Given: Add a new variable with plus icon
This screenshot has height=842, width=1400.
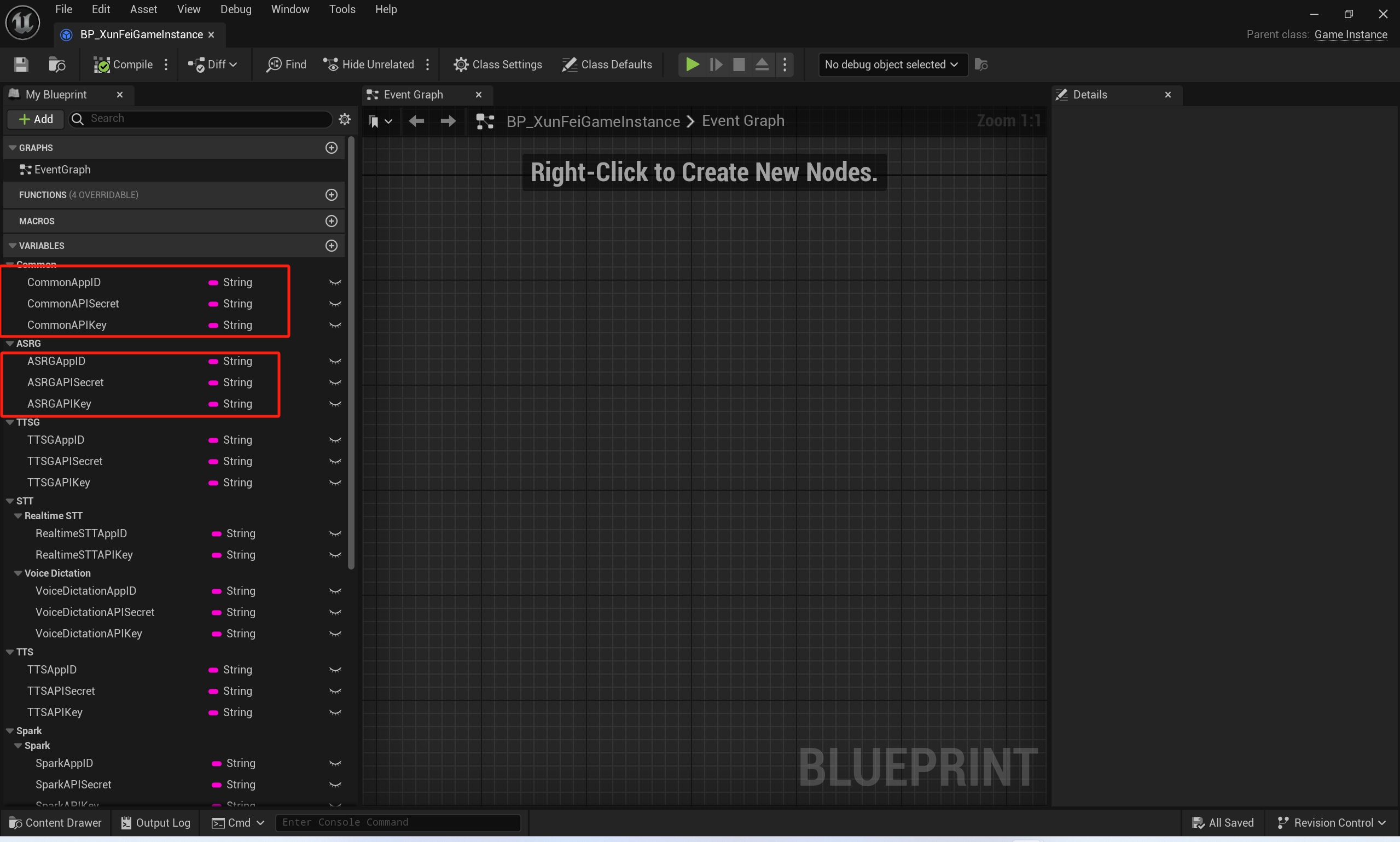Looking at the screenshot, I should 332,246.
